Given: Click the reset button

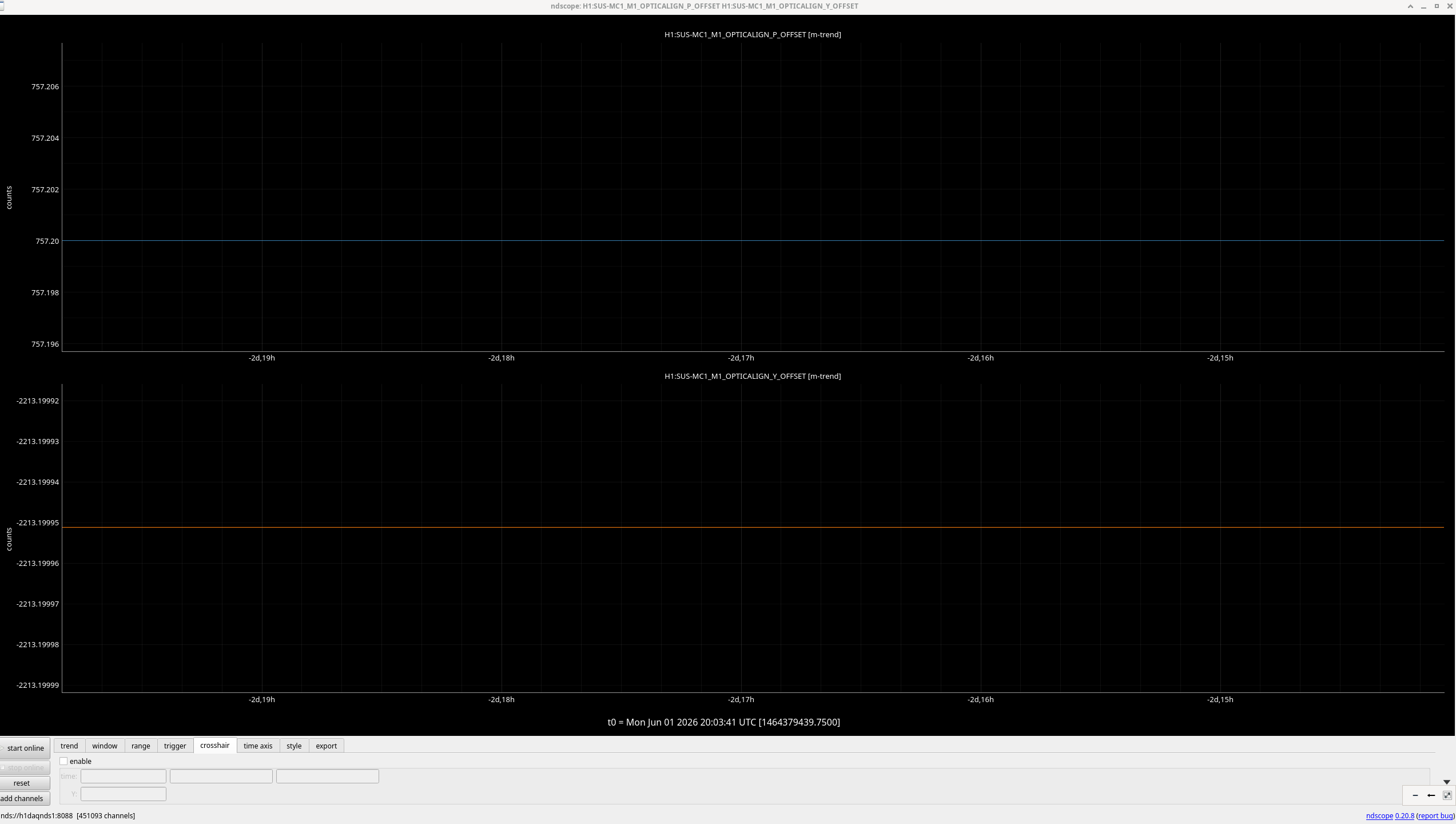Looking at the screenshot, I should click(25, 783).
